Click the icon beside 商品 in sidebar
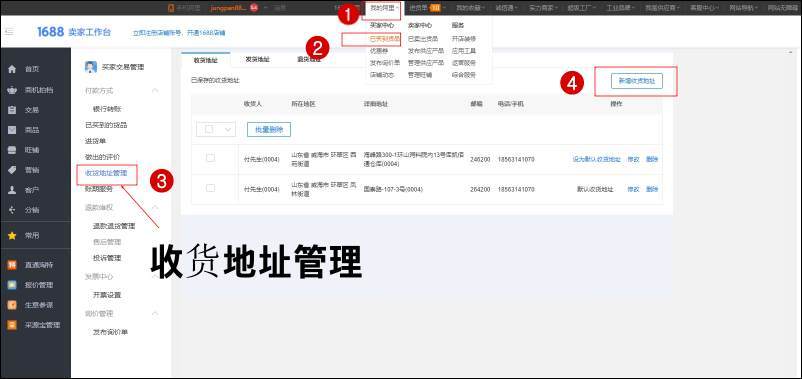This screenshot has width=802, height=379. [12, 130]
